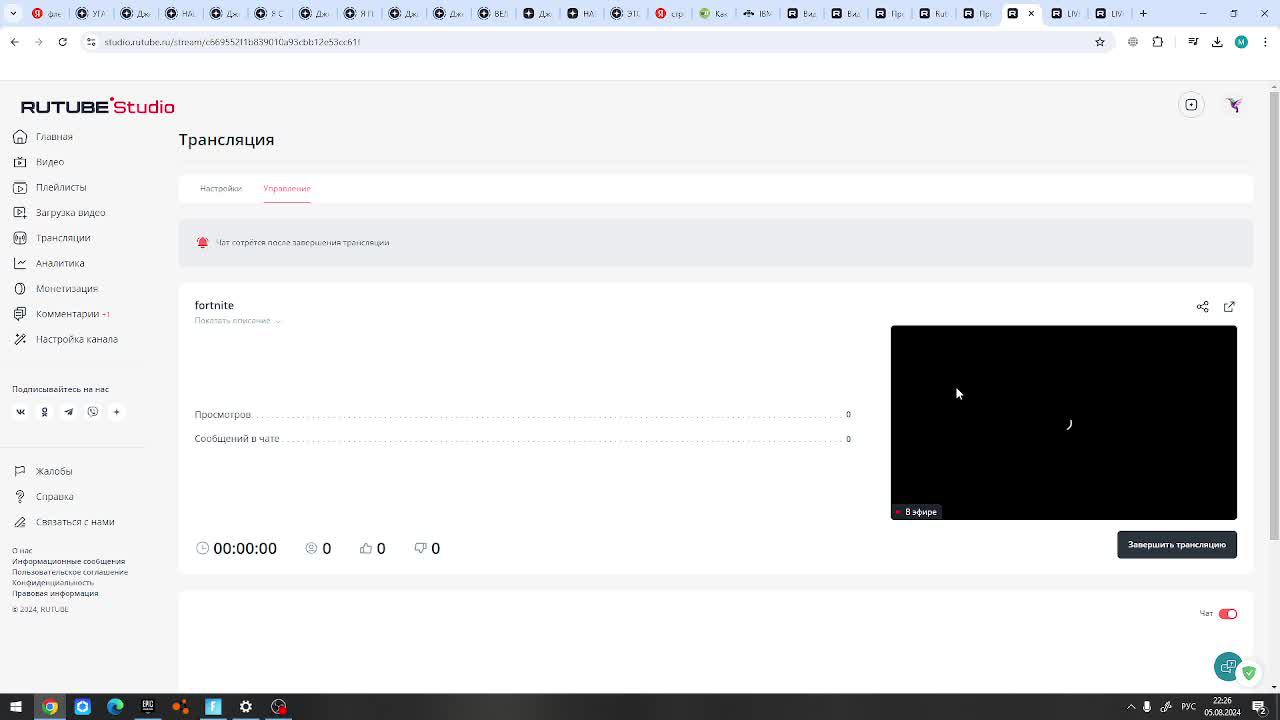Click the stream timer 00:00:00
The width and height of the screenshot is (1280, 720).
pos(245,548)
